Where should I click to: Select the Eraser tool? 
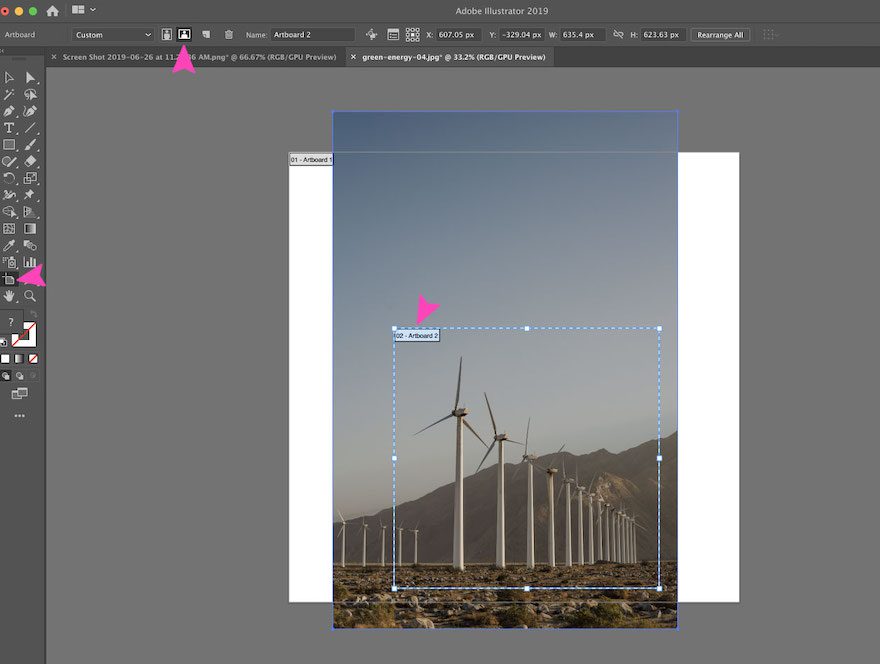tap(30, 161)
